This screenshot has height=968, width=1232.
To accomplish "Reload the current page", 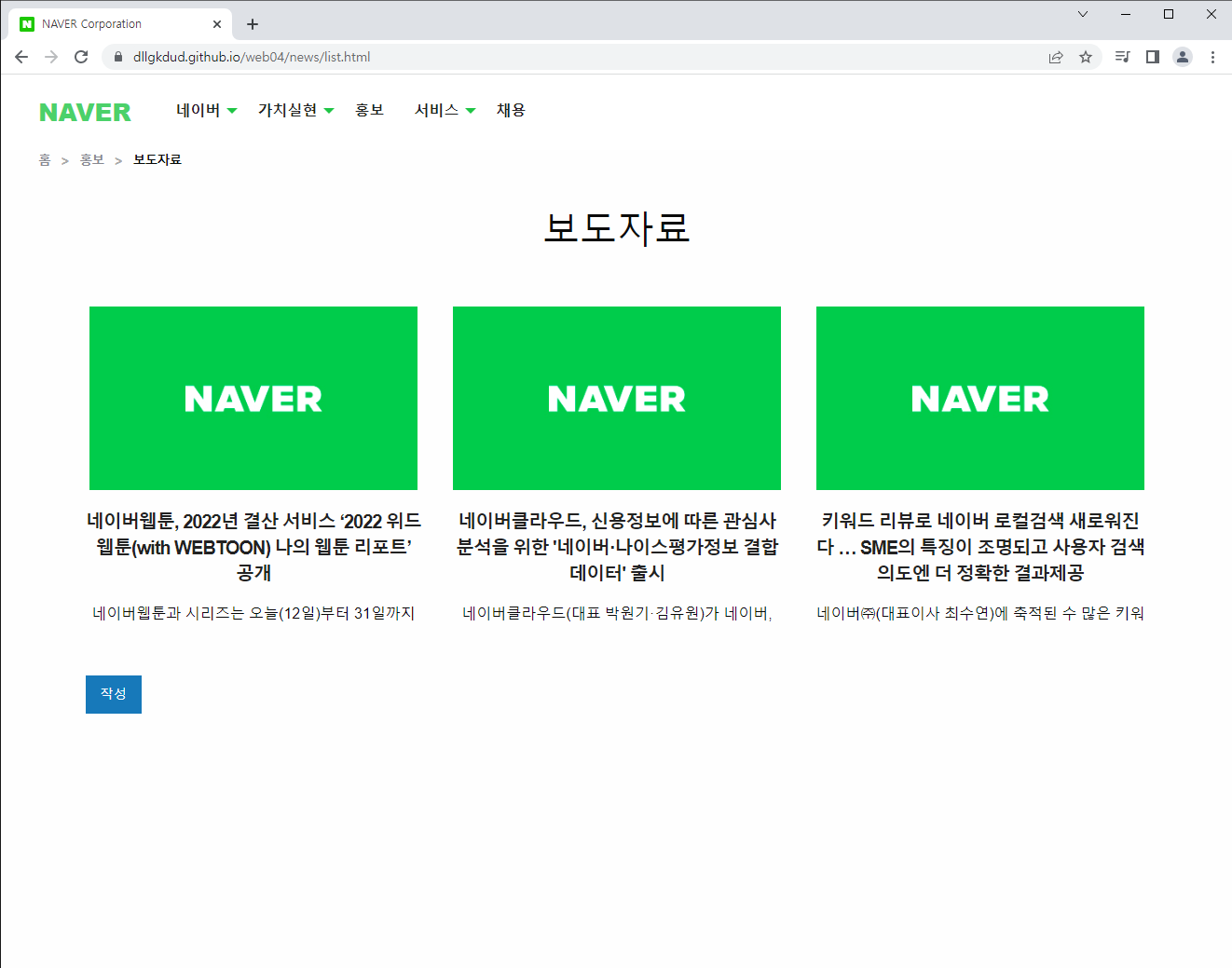I will (81, 56).
